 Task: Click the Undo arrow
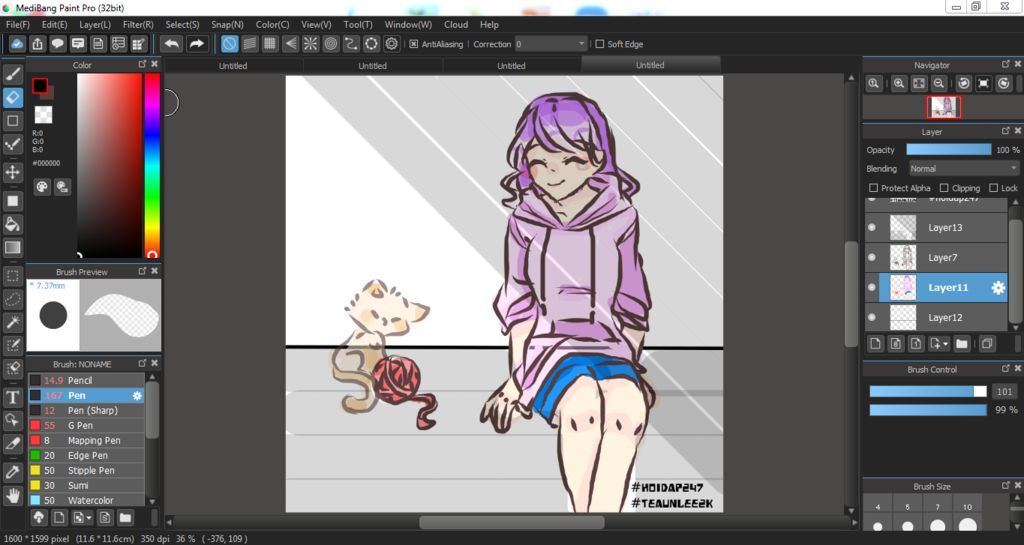click(172, 44)
